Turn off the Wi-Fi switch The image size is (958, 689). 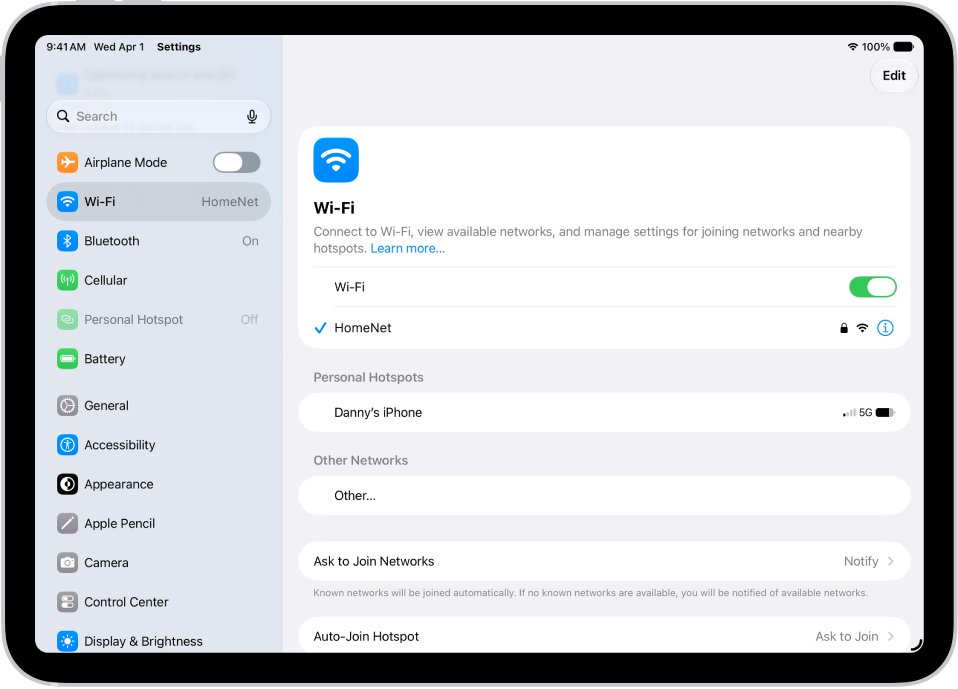872,287
